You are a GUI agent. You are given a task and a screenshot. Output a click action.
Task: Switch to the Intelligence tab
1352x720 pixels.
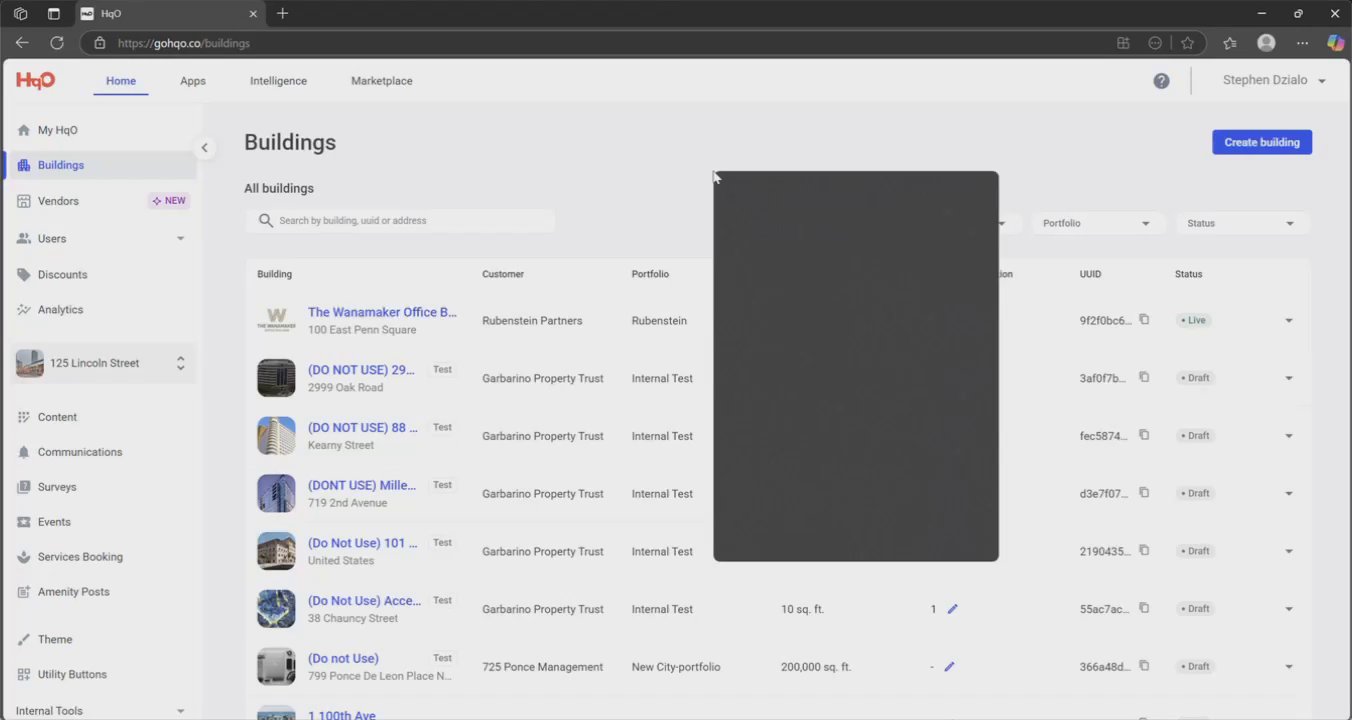click(278, 81)
